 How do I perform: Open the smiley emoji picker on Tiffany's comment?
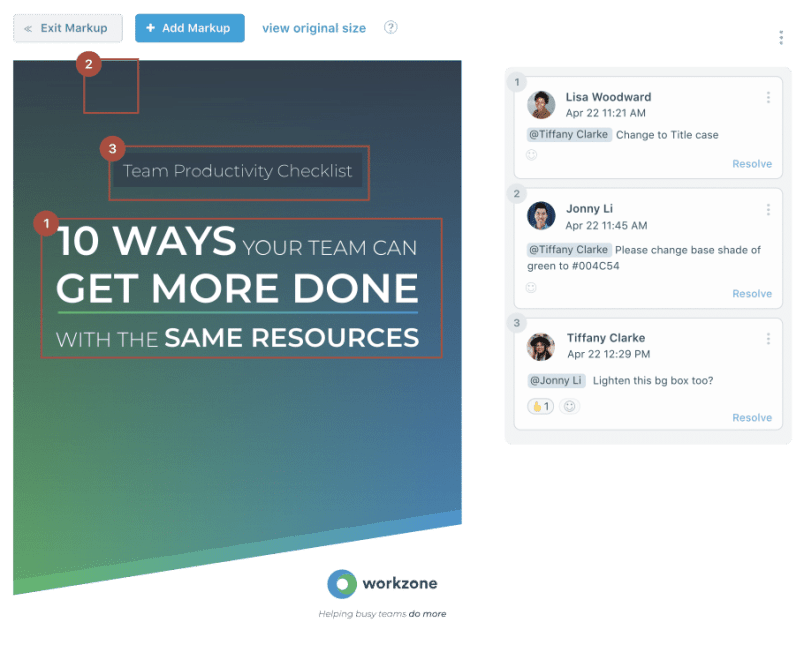(570, 406)
